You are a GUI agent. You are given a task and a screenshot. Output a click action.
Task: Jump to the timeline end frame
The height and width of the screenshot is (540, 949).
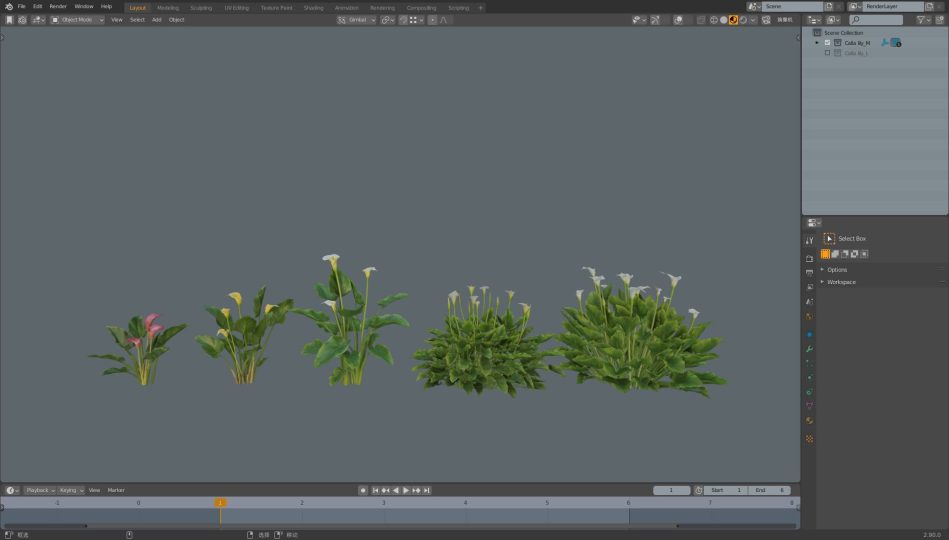pos(427,490)
